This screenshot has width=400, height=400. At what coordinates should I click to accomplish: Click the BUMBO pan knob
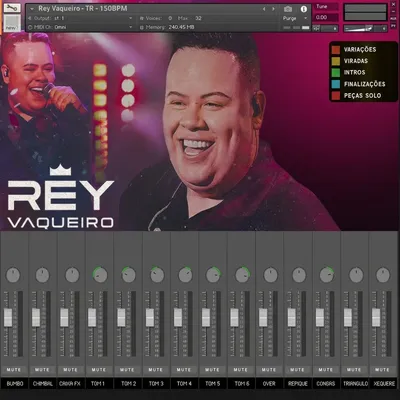pos(13,275)
